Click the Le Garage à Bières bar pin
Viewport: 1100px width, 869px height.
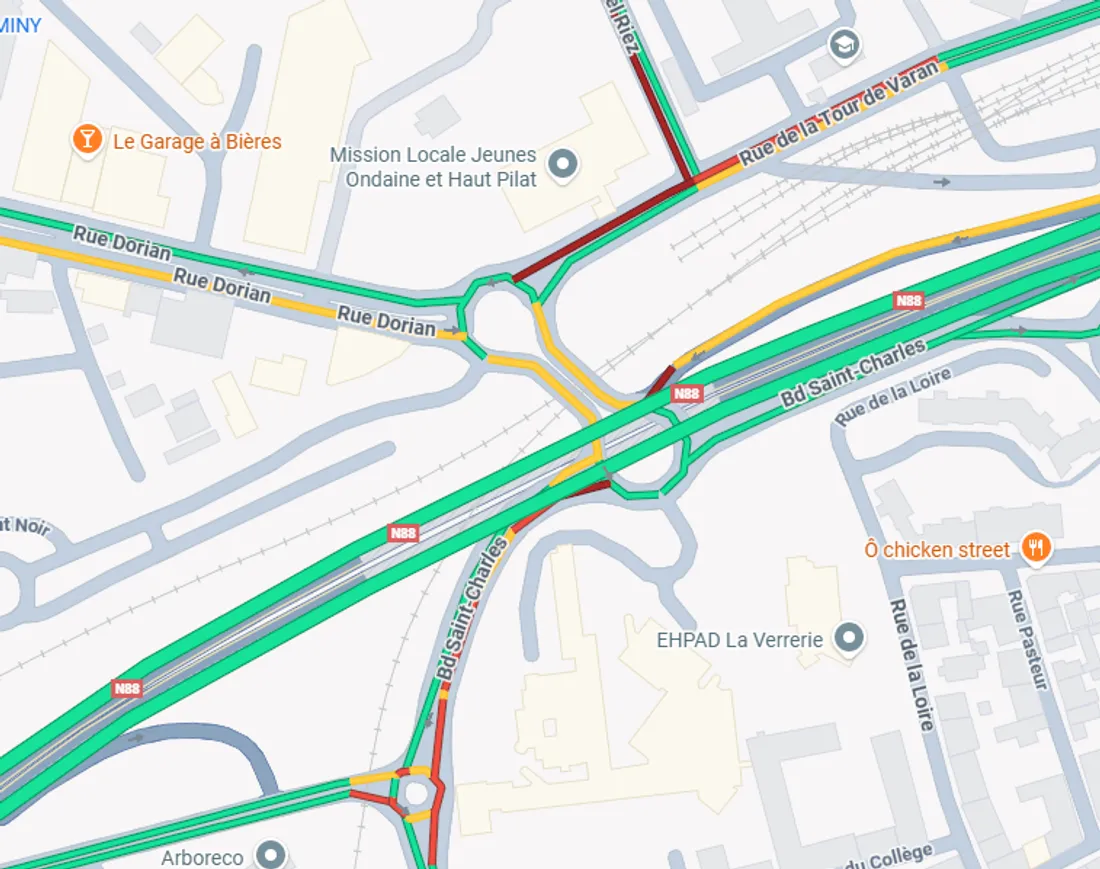coord(87,140)
